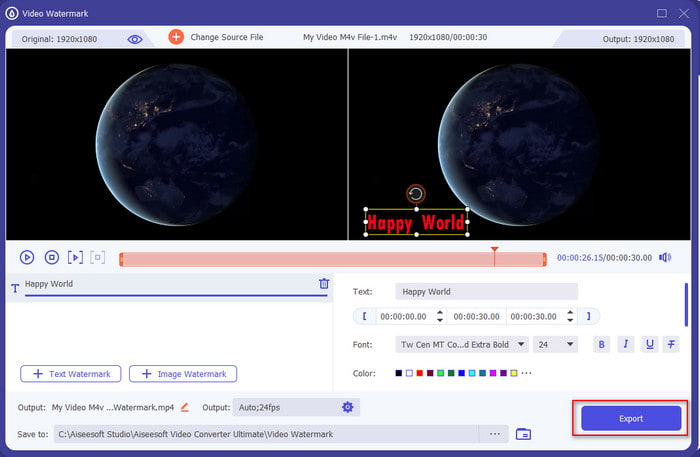Screen dimensions: 700x457
Task: Delete the Happy World watermark
Action: tap(323, 284)
